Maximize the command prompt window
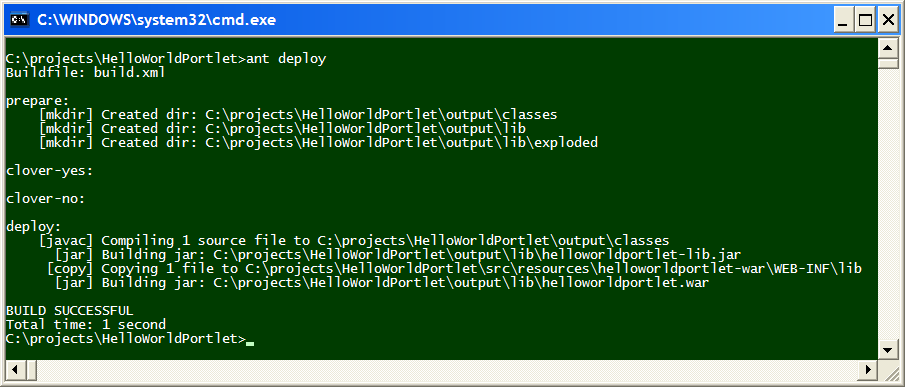 coord(866,21)
